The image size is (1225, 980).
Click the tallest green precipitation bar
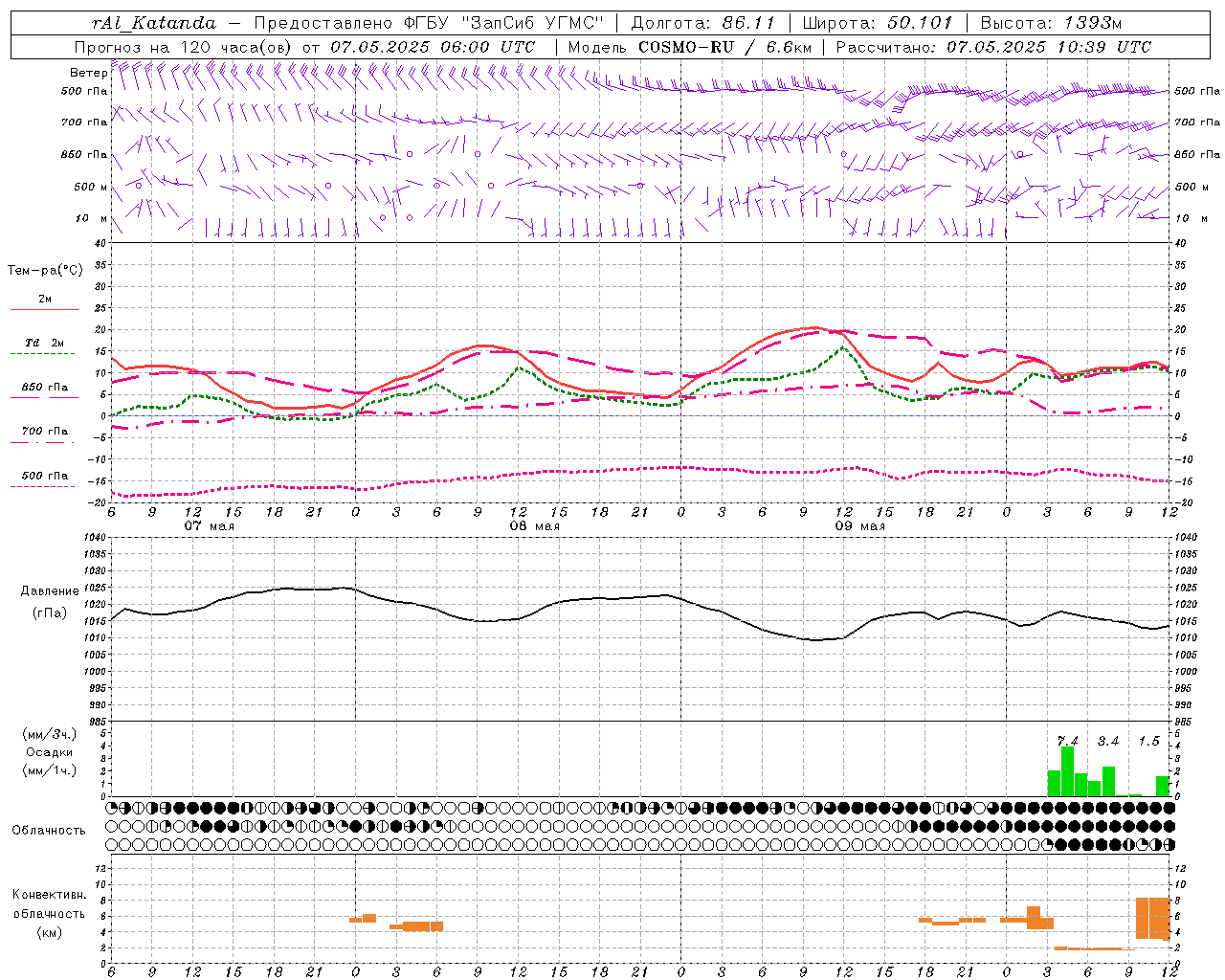pyautogui.click(x=1067, y=771)
